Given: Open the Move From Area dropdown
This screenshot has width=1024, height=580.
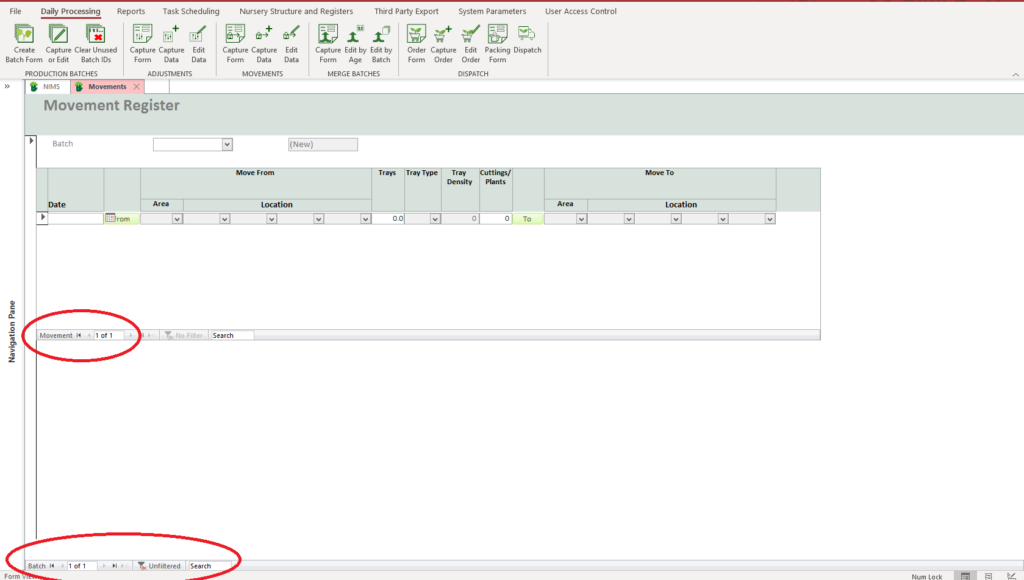Looking at the screenshot, I should click(177, 219).
